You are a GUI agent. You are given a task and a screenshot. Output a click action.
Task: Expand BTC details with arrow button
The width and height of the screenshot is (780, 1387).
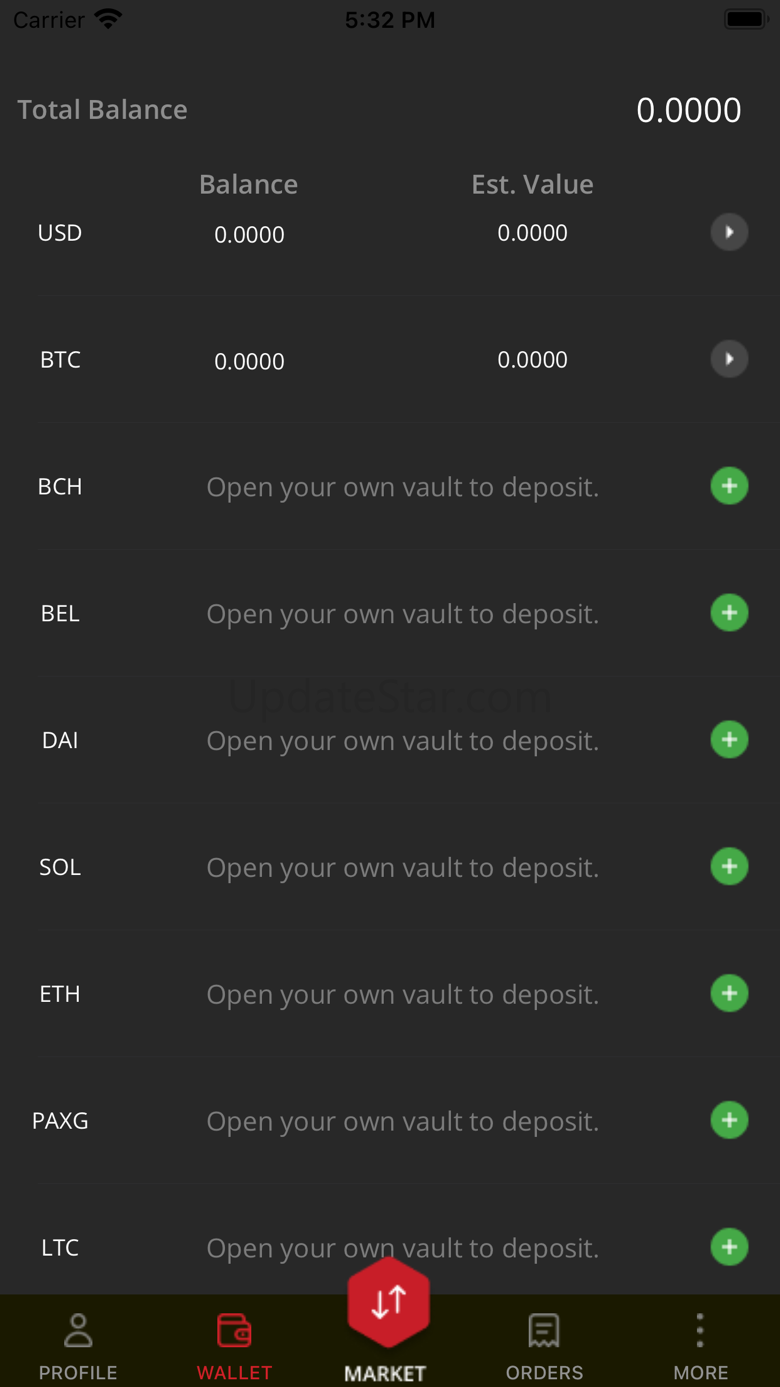(x=729, y=359)
